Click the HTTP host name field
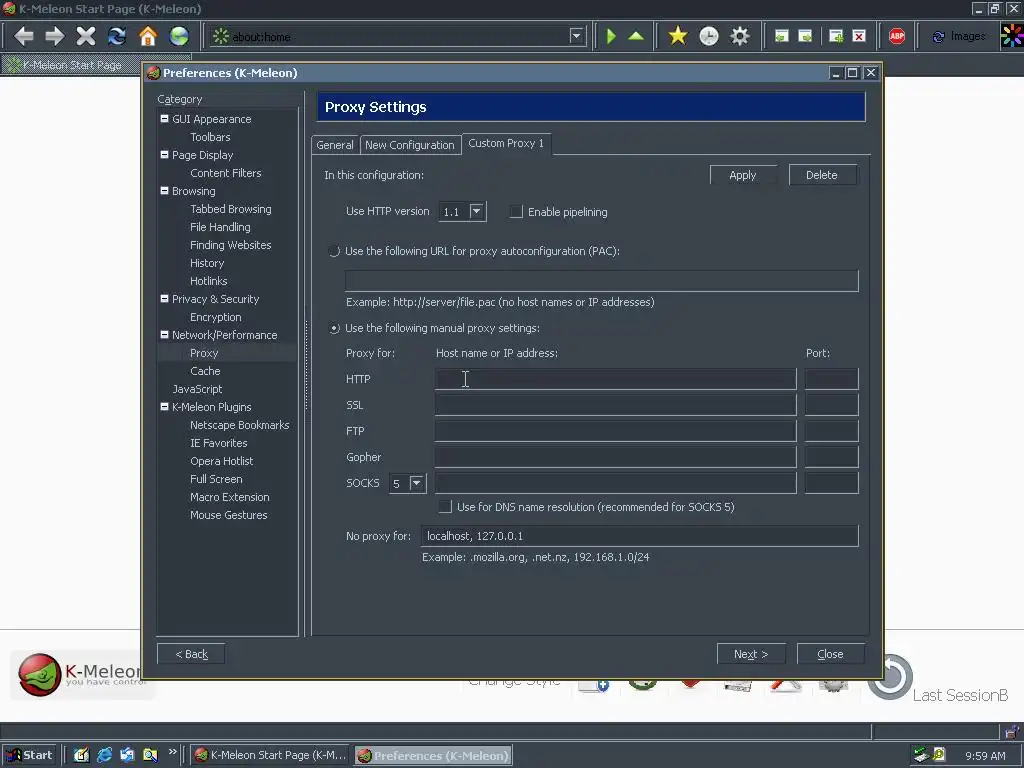Screen dimensions: 1024x768 pos(615,379)
